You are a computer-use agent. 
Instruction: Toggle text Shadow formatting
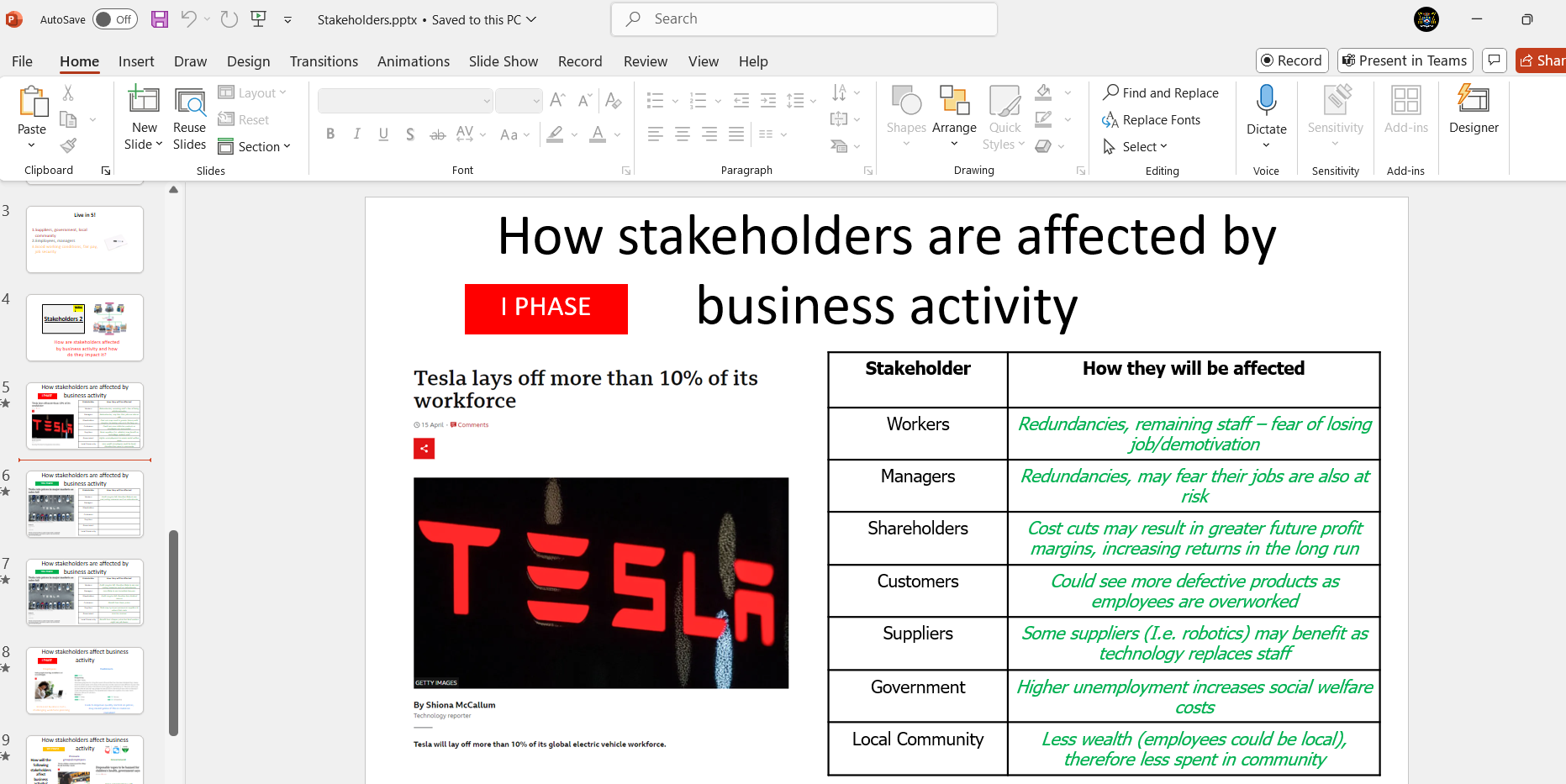(x=410, y=134)
